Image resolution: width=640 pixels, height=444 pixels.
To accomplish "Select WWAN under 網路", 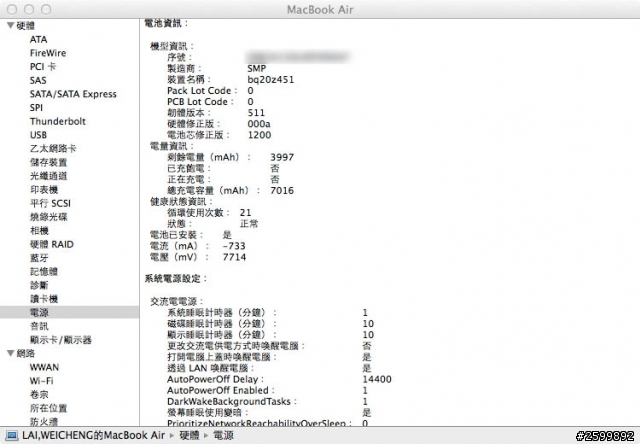I will pyautogui.click(x=44, y=367).
